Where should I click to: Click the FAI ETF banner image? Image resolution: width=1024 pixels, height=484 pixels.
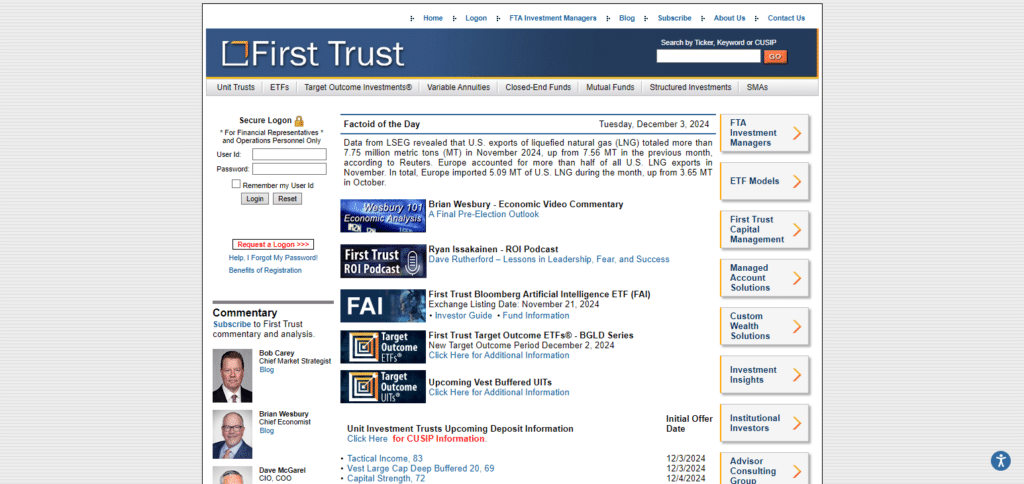(383, 306)
